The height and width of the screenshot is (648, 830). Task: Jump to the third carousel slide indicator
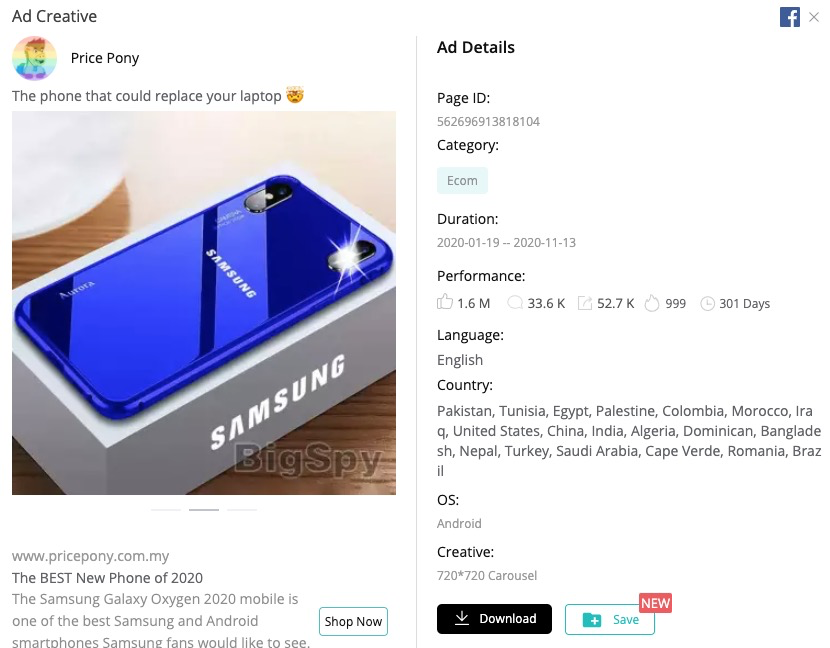242,510
